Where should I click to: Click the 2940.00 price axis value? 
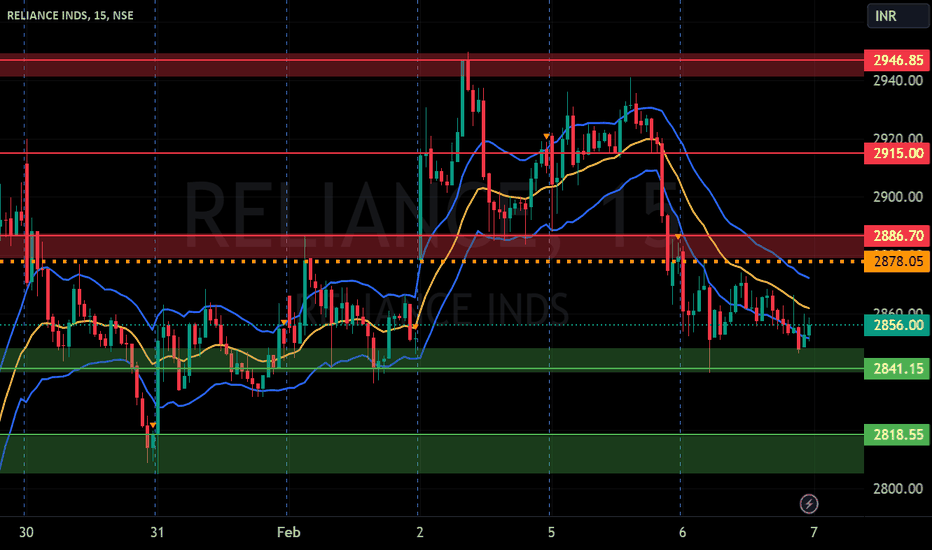(898, 81)
